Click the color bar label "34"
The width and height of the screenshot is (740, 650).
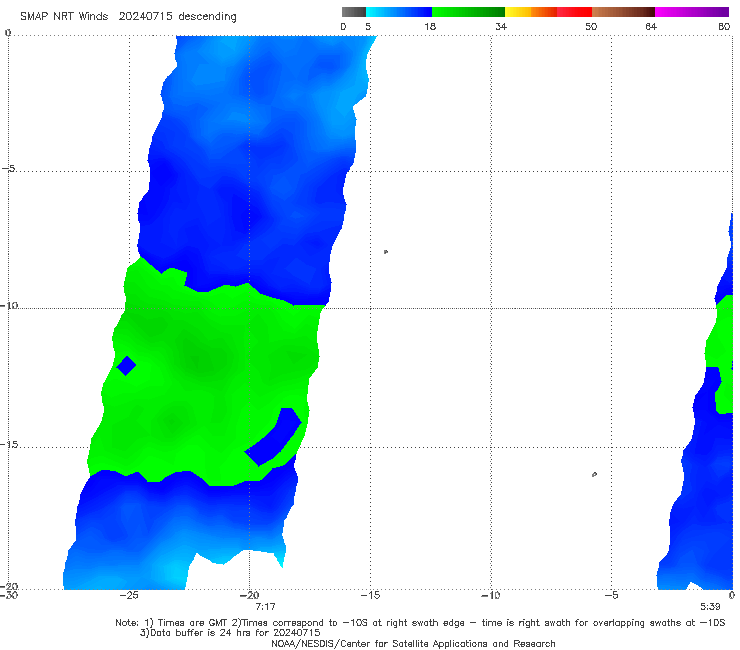click(x=501, y=26)
